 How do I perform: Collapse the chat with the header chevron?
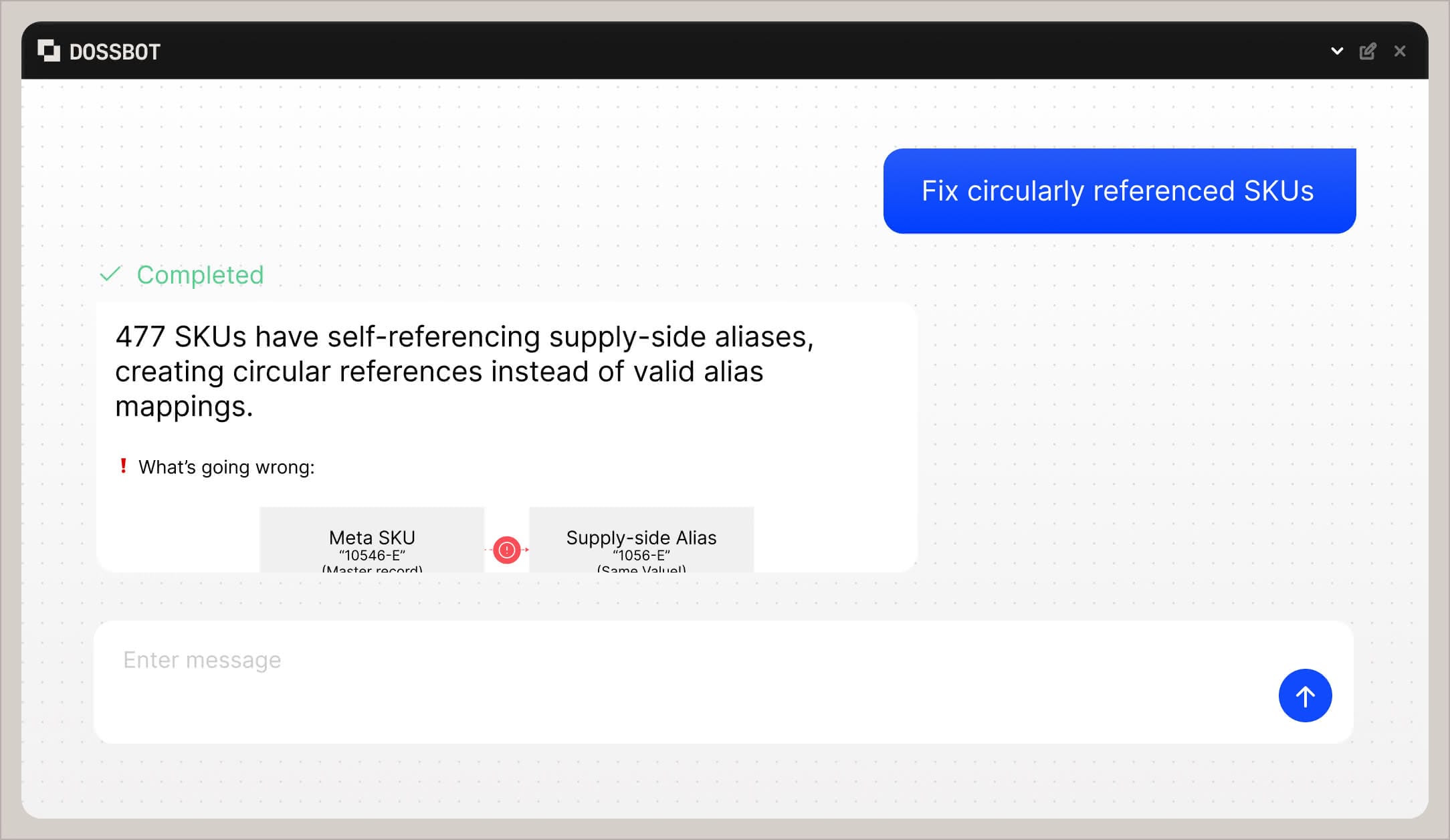pos(1337,51)
